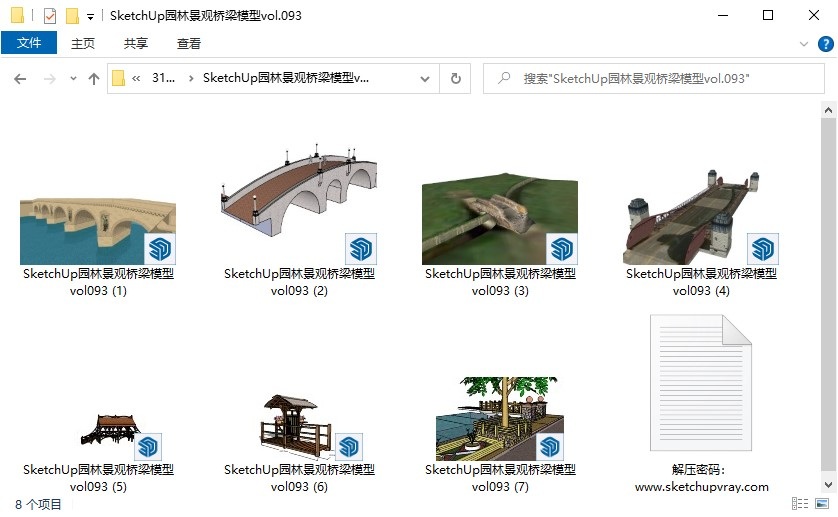The height and width of the screenshot is (517, 838).
Task: Go forward with the forward arrow
Action: (x=50, y=79)
